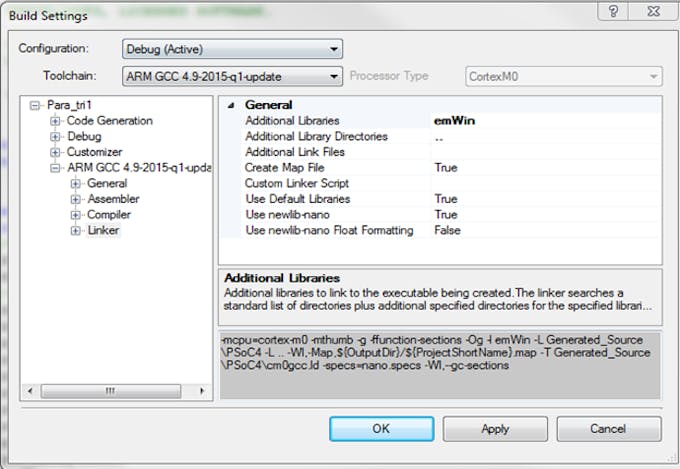Cancel the Build Settings dialog
This screenshot has width=680, height=469.
(609, 429)
